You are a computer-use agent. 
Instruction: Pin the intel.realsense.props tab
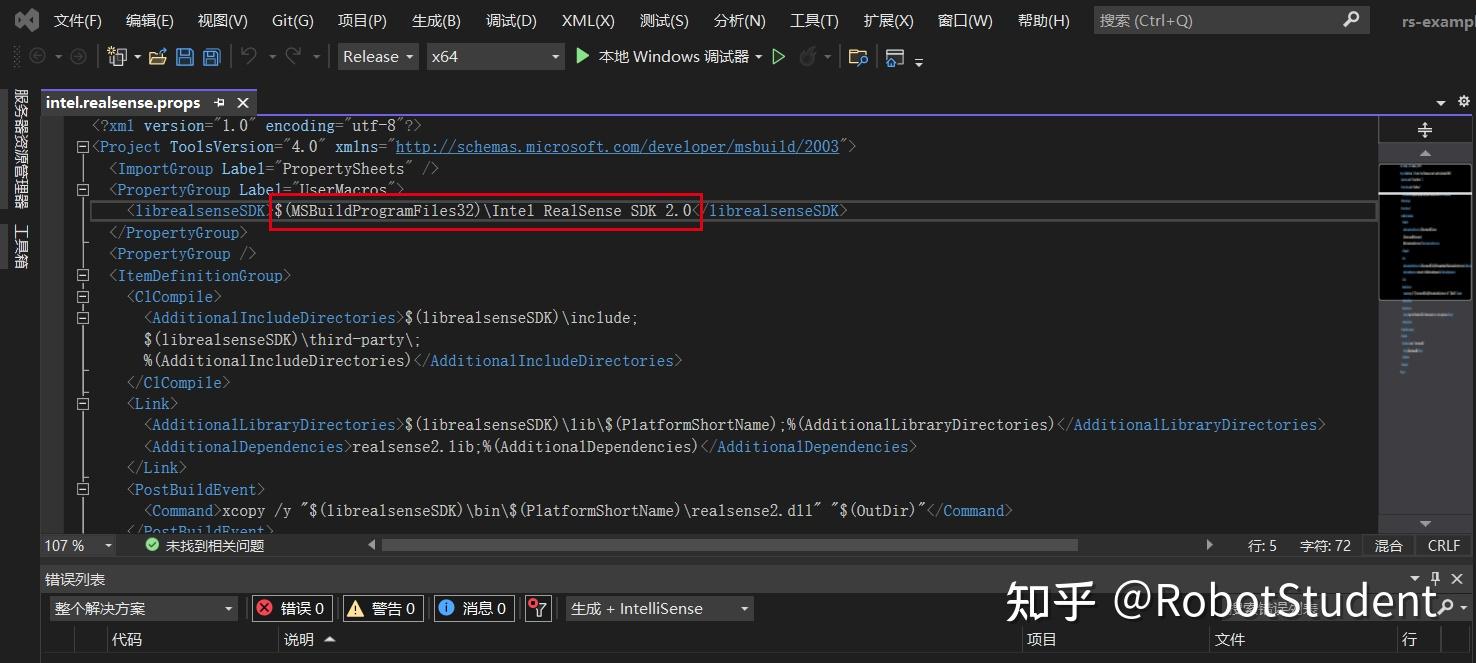point(219,102)
